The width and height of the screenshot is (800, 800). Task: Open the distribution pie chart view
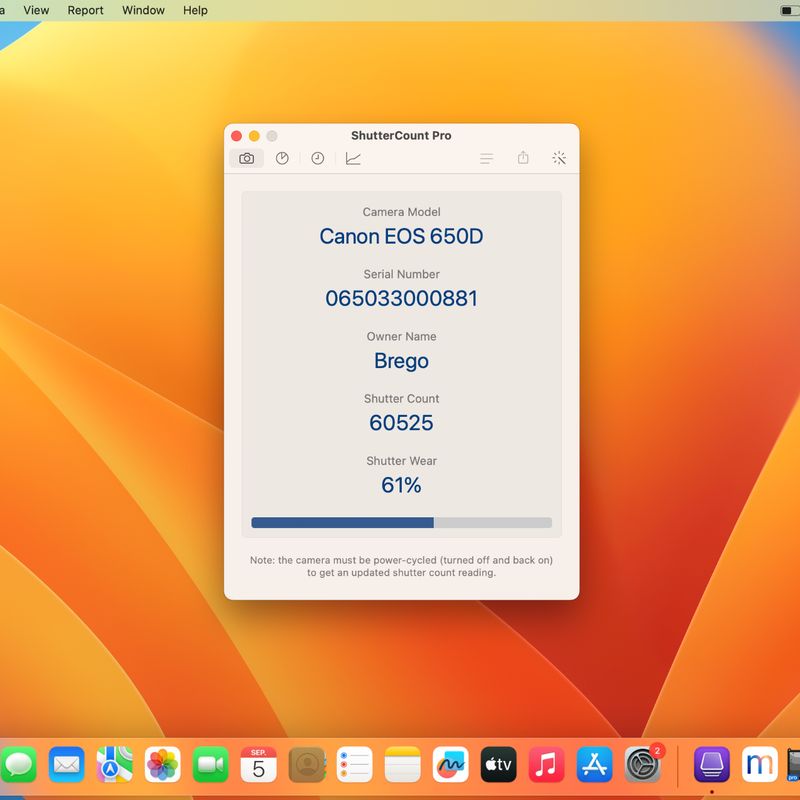click(282, 158)
